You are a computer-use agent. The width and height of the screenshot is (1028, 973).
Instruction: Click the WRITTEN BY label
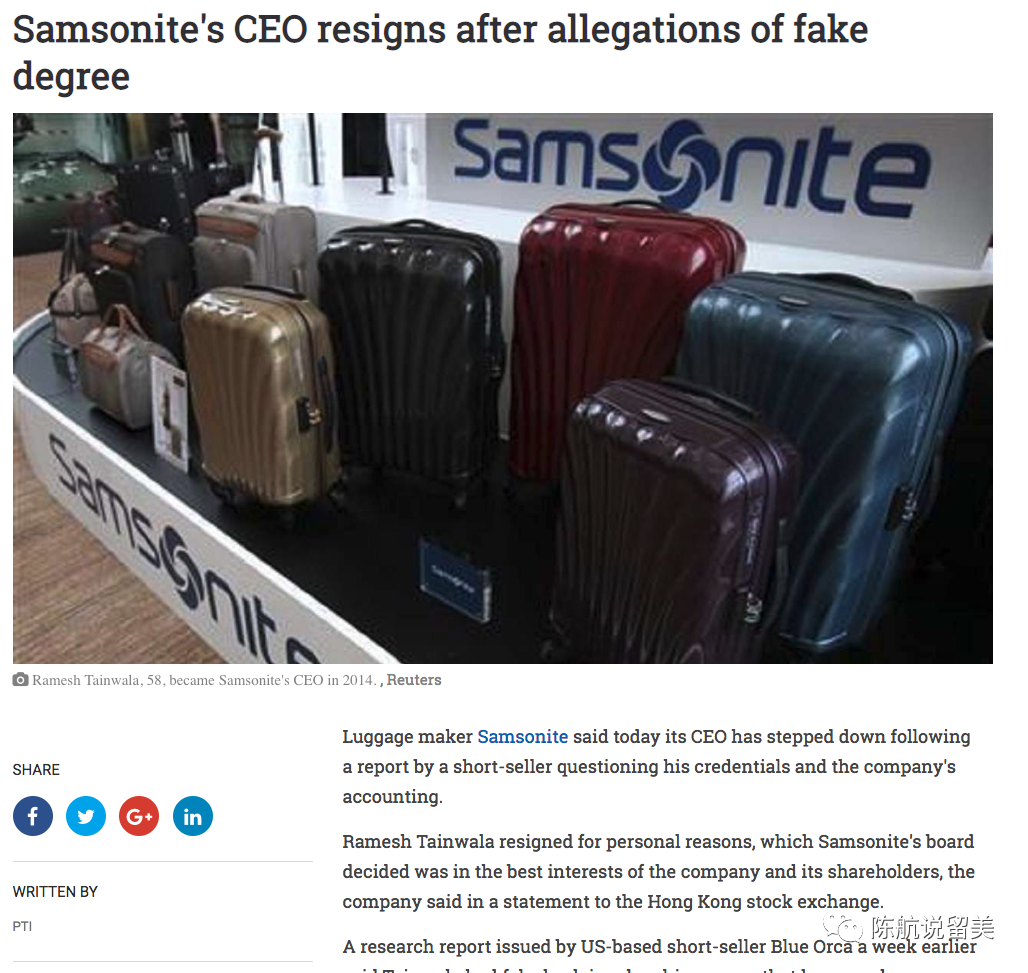55,892
